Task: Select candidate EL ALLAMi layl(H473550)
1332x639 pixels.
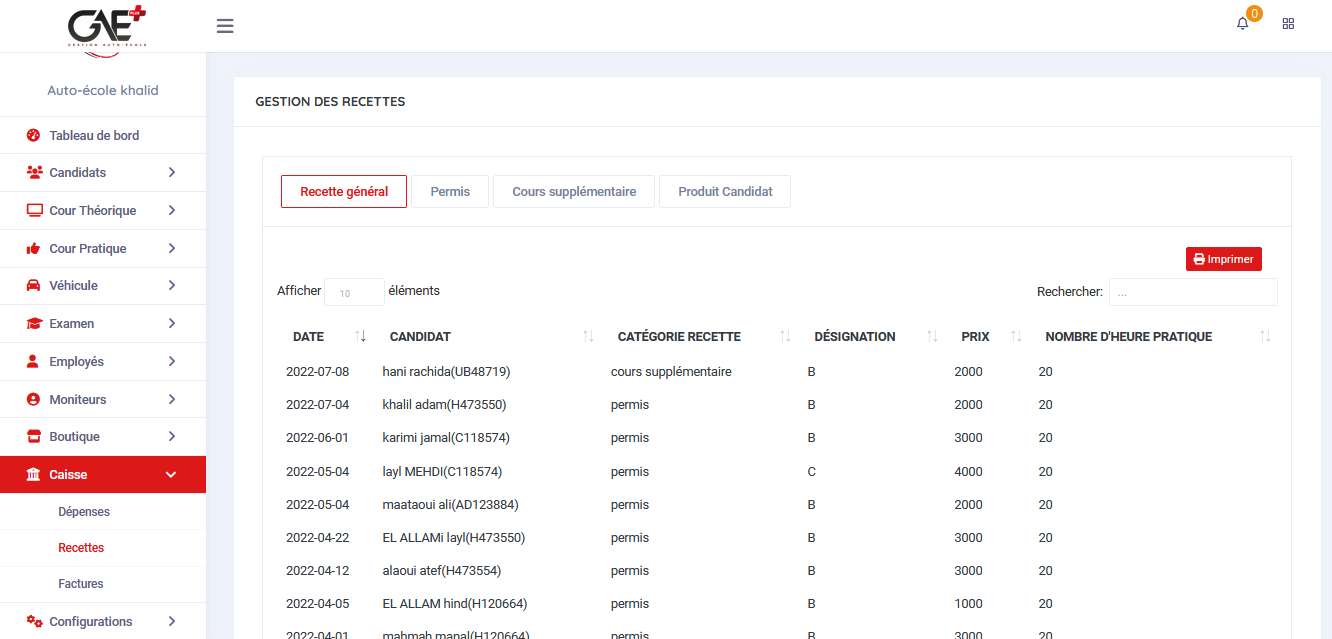Action: click(454, 537)
